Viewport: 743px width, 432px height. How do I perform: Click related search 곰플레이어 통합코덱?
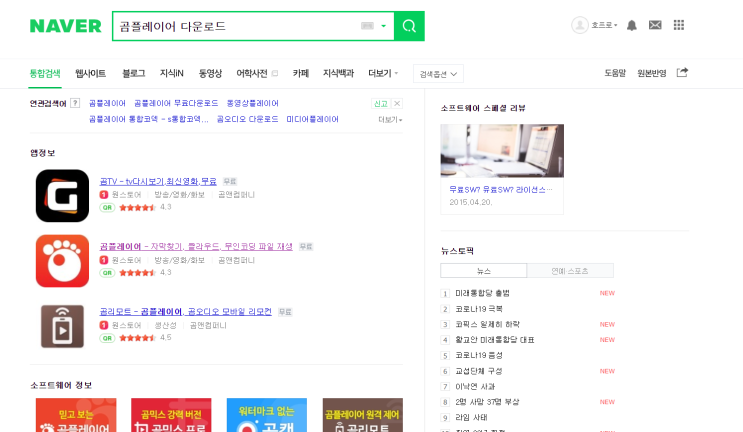[148, 119]
